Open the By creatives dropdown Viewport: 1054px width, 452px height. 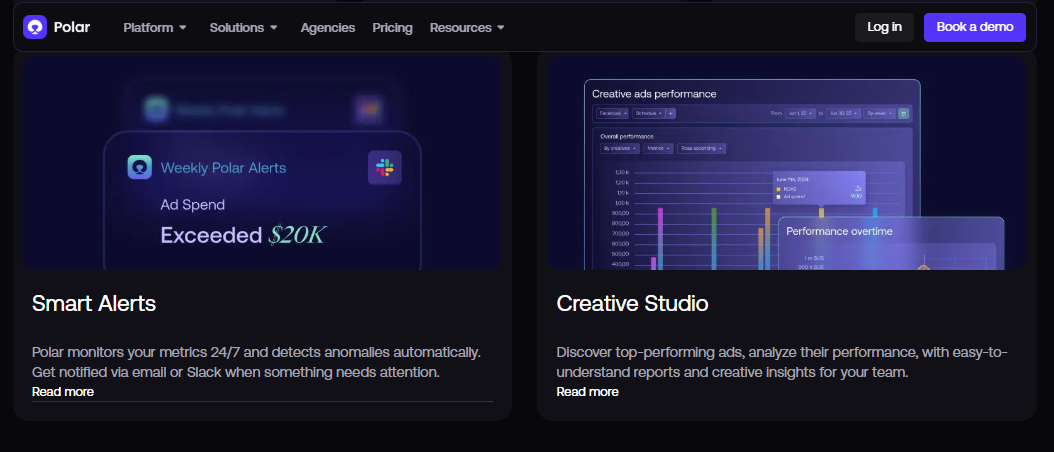click(620, 149)
